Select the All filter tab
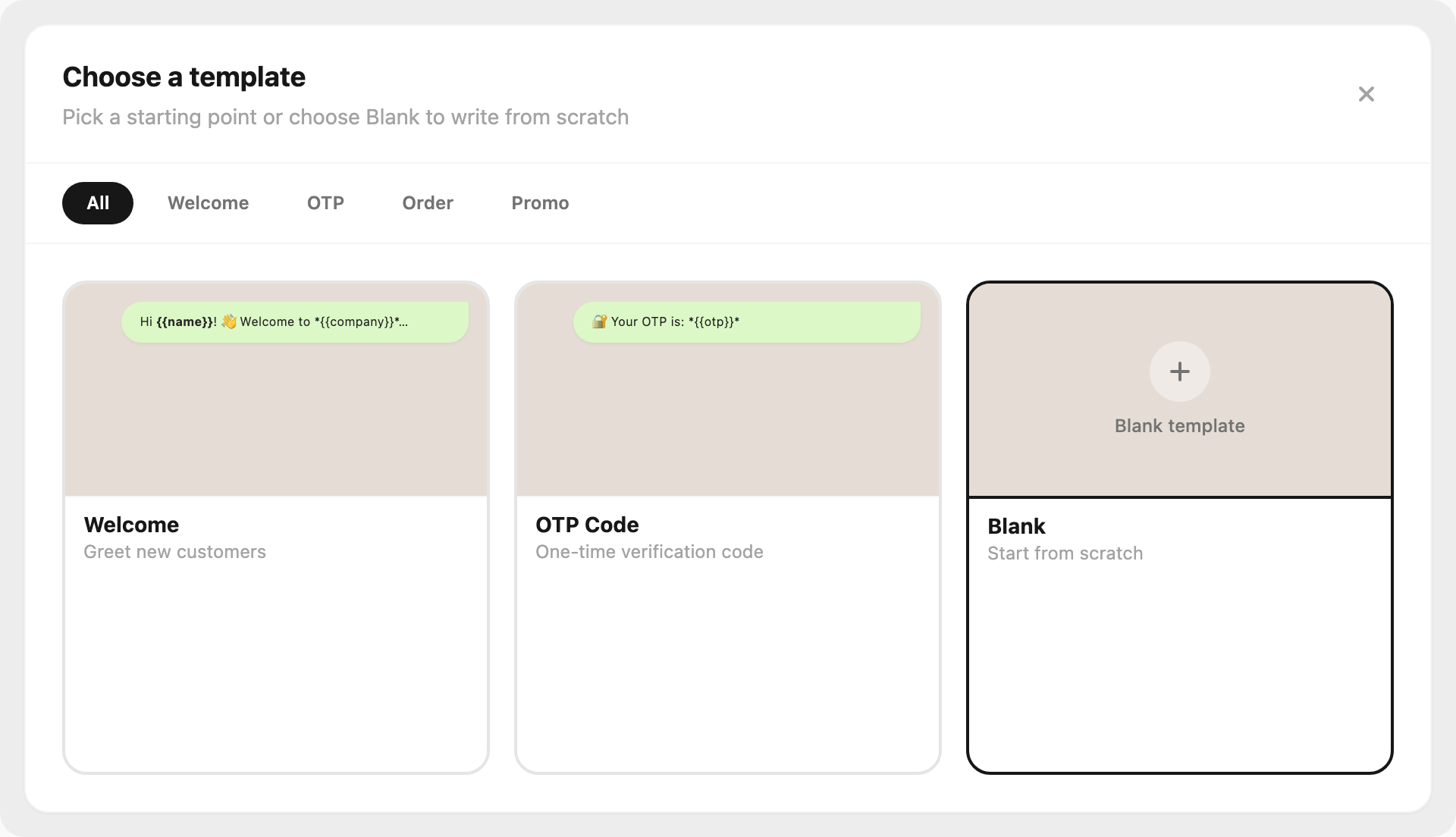1456x837 pixels. pyautogui.click(x=98, y=203)
